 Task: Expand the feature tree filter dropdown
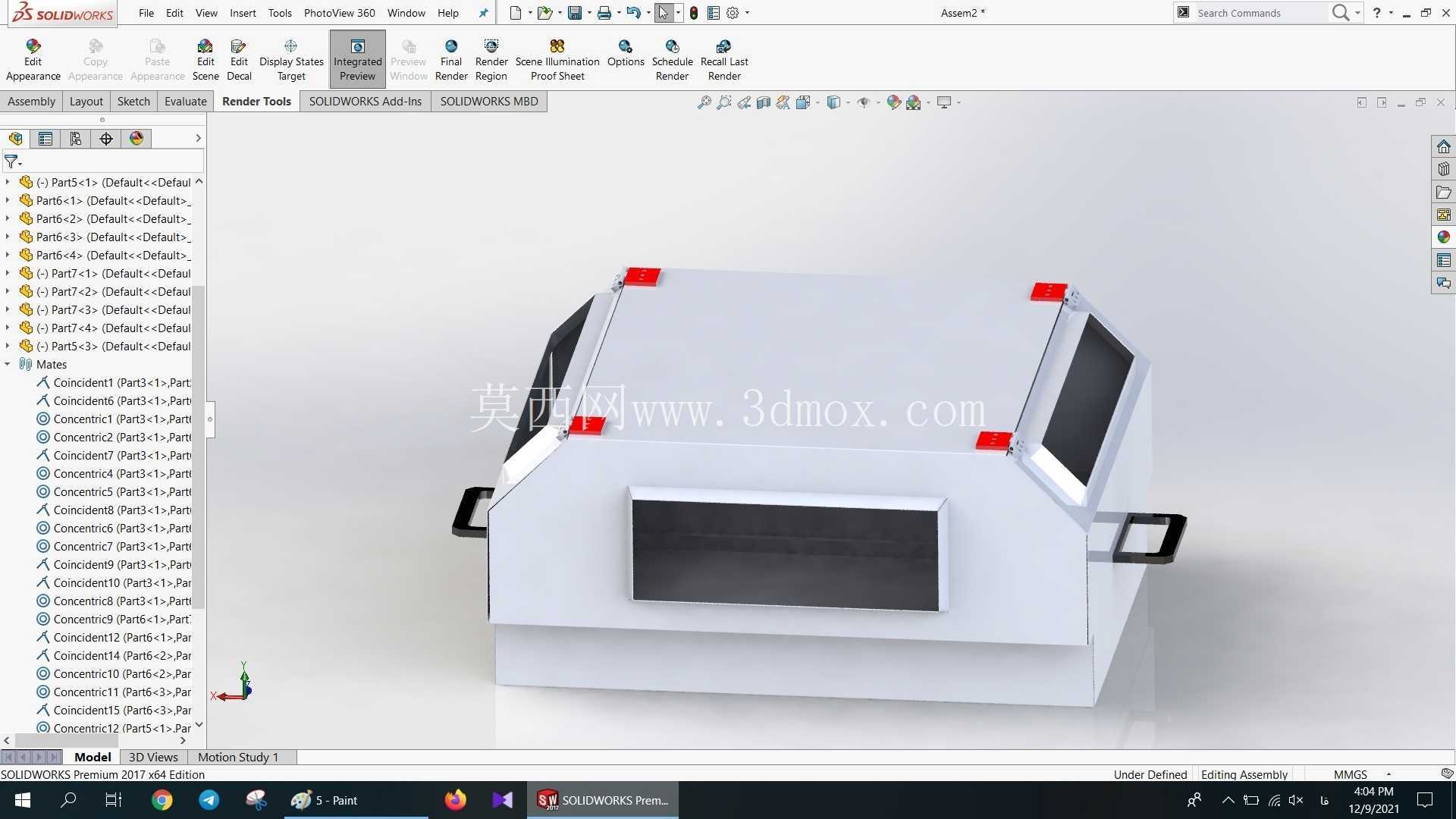pyautogui.click(x=21, y=162)
